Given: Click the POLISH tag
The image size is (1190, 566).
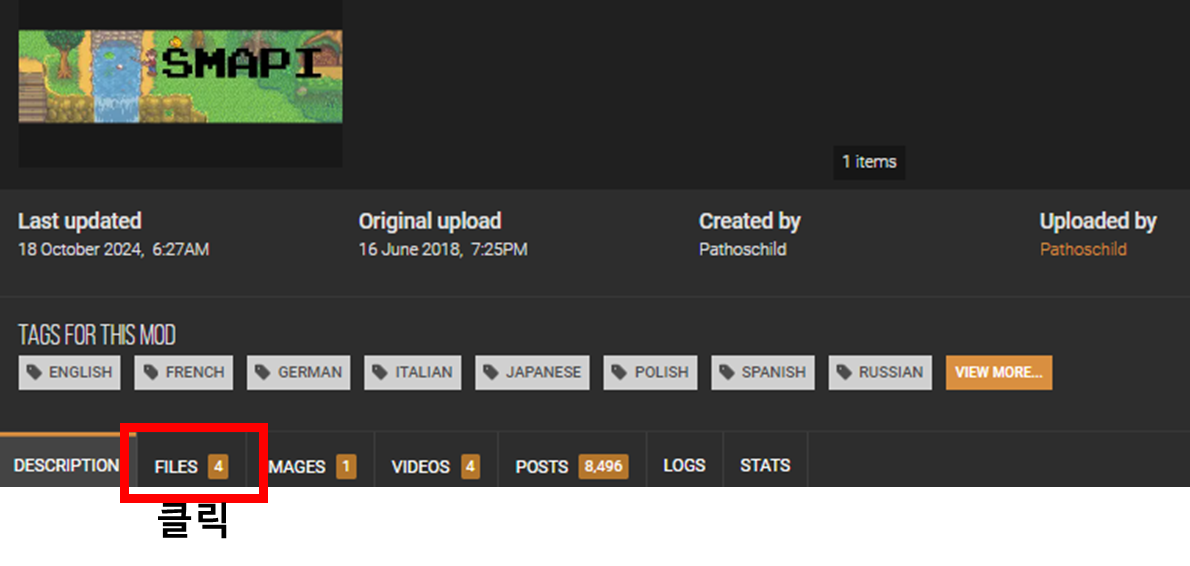Looking at the screenshot, I should pos(650,373).
